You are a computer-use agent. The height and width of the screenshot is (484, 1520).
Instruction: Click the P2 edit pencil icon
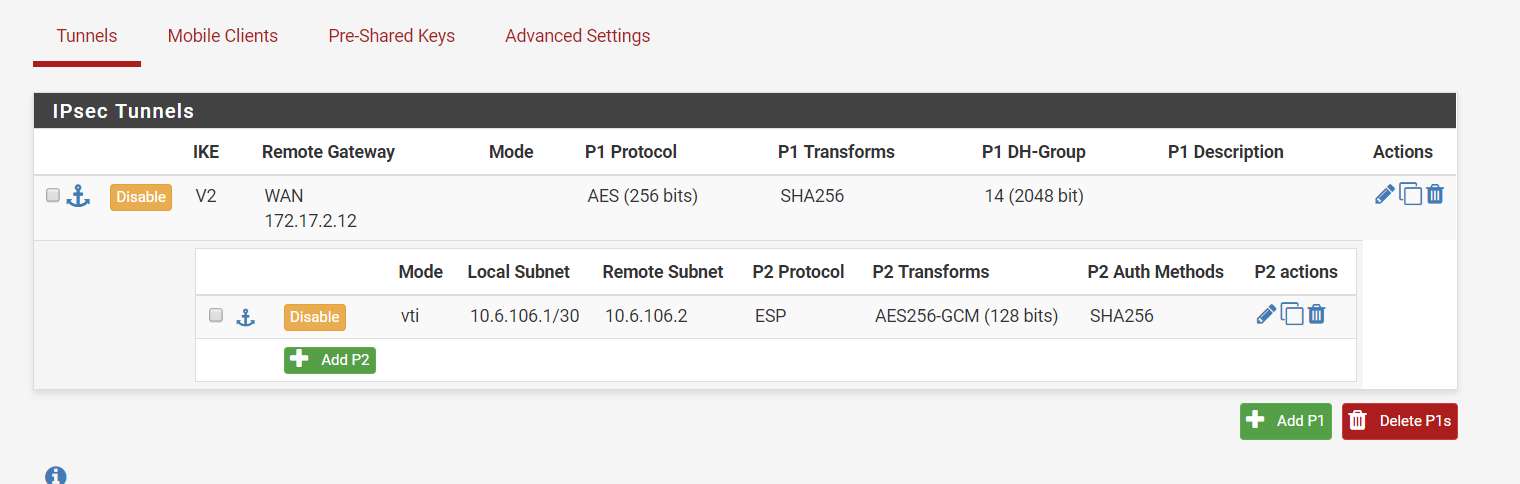point(1266,315)
